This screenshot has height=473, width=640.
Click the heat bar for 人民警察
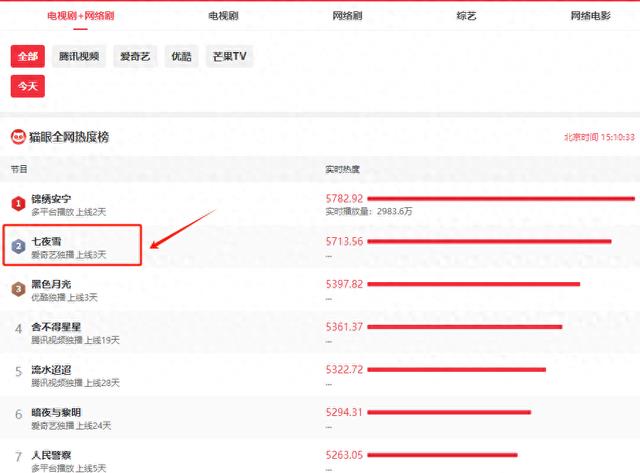click(442, 455)
